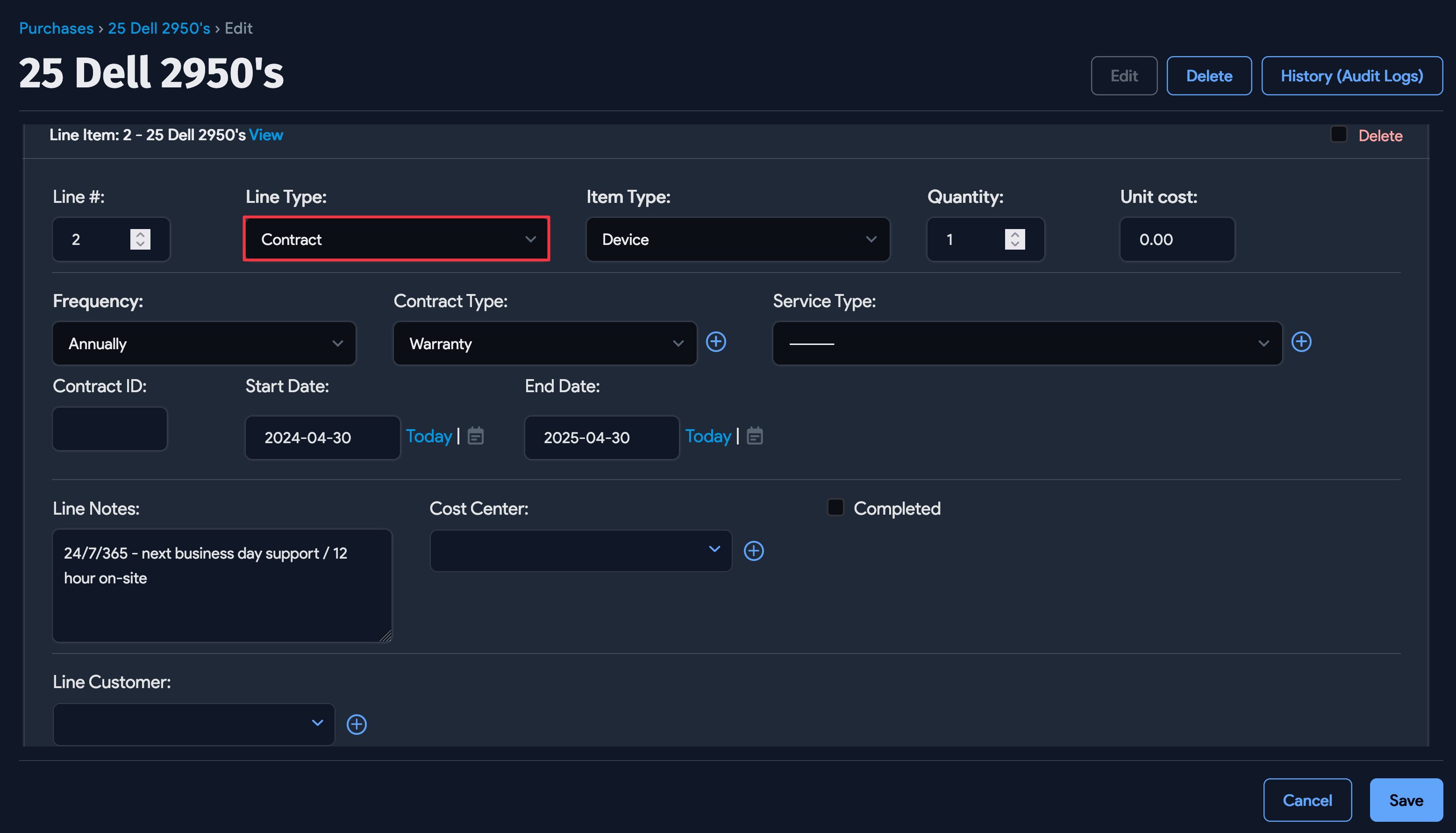Image resolution: width=1456 pixels, height=833 pixels.
Task: Add new Service Type with plus icon
Action: point(1301,342)
